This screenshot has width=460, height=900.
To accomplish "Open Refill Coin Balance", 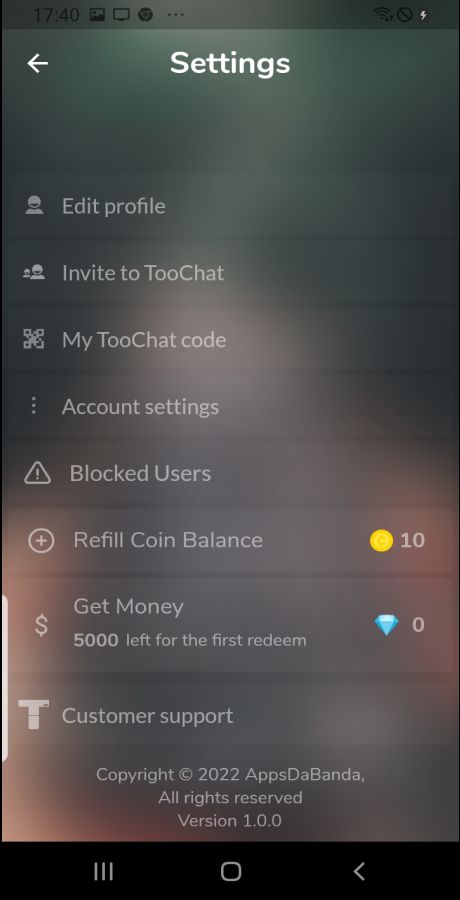I will point(230,540).
